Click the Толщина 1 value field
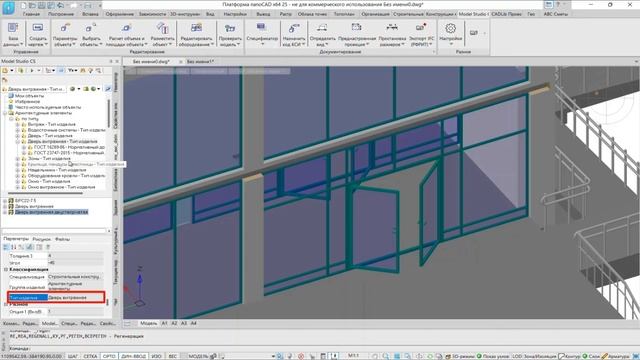This screenshot has width=640, height=360. (x=76, y=256)
